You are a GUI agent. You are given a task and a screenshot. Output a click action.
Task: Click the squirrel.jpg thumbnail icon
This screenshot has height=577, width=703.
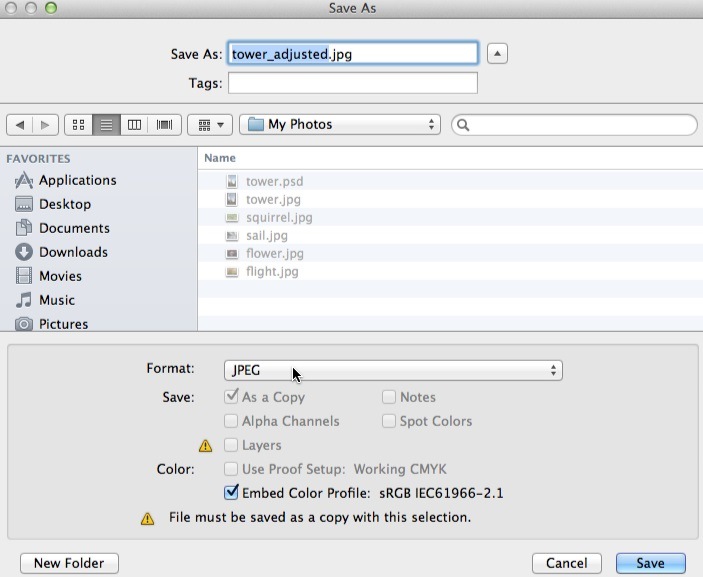(x=231, y=217)
